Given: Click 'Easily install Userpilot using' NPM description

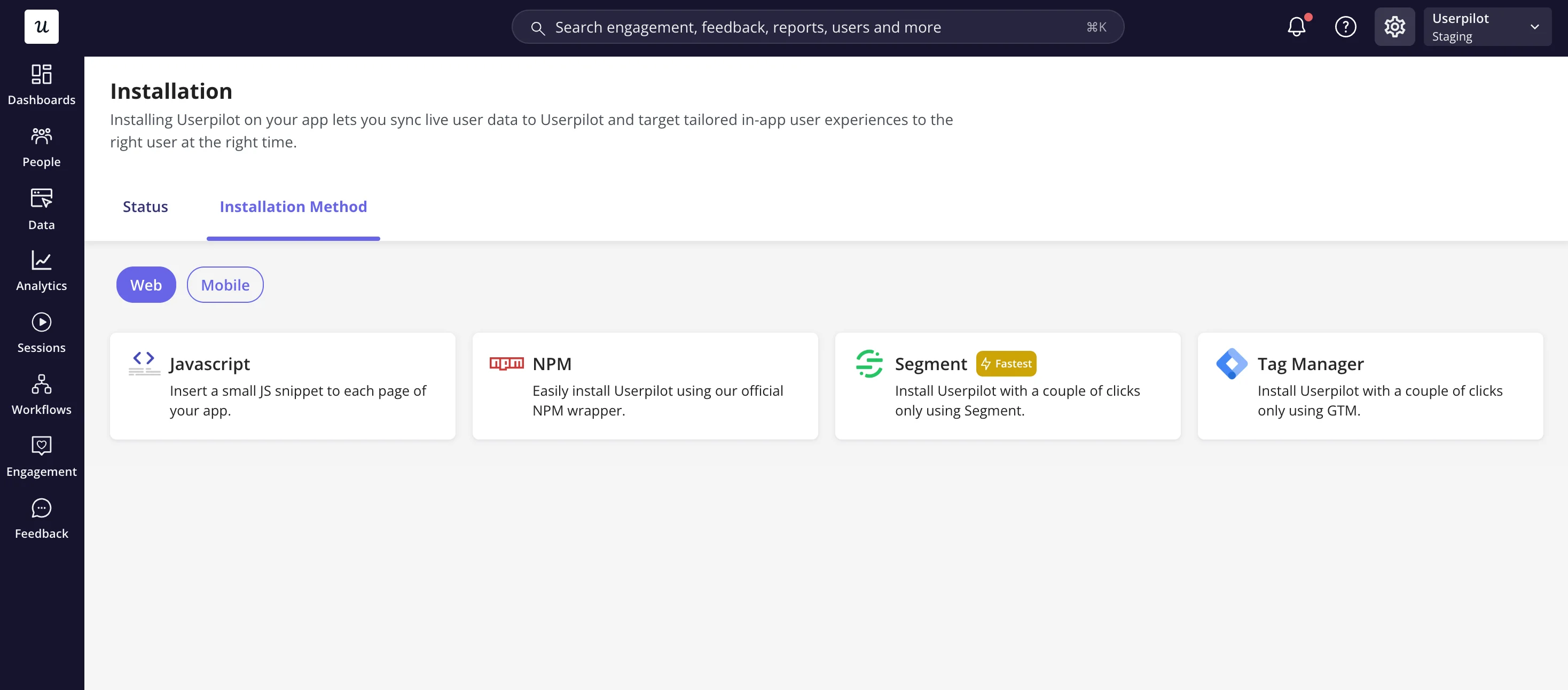Looking at the screenshot, I should click(658, 401).
